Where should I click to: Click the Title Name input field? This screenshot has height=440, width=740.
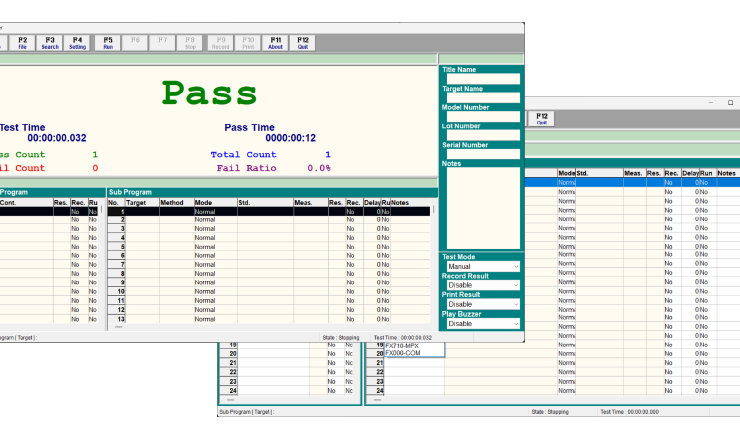[480, 79]
